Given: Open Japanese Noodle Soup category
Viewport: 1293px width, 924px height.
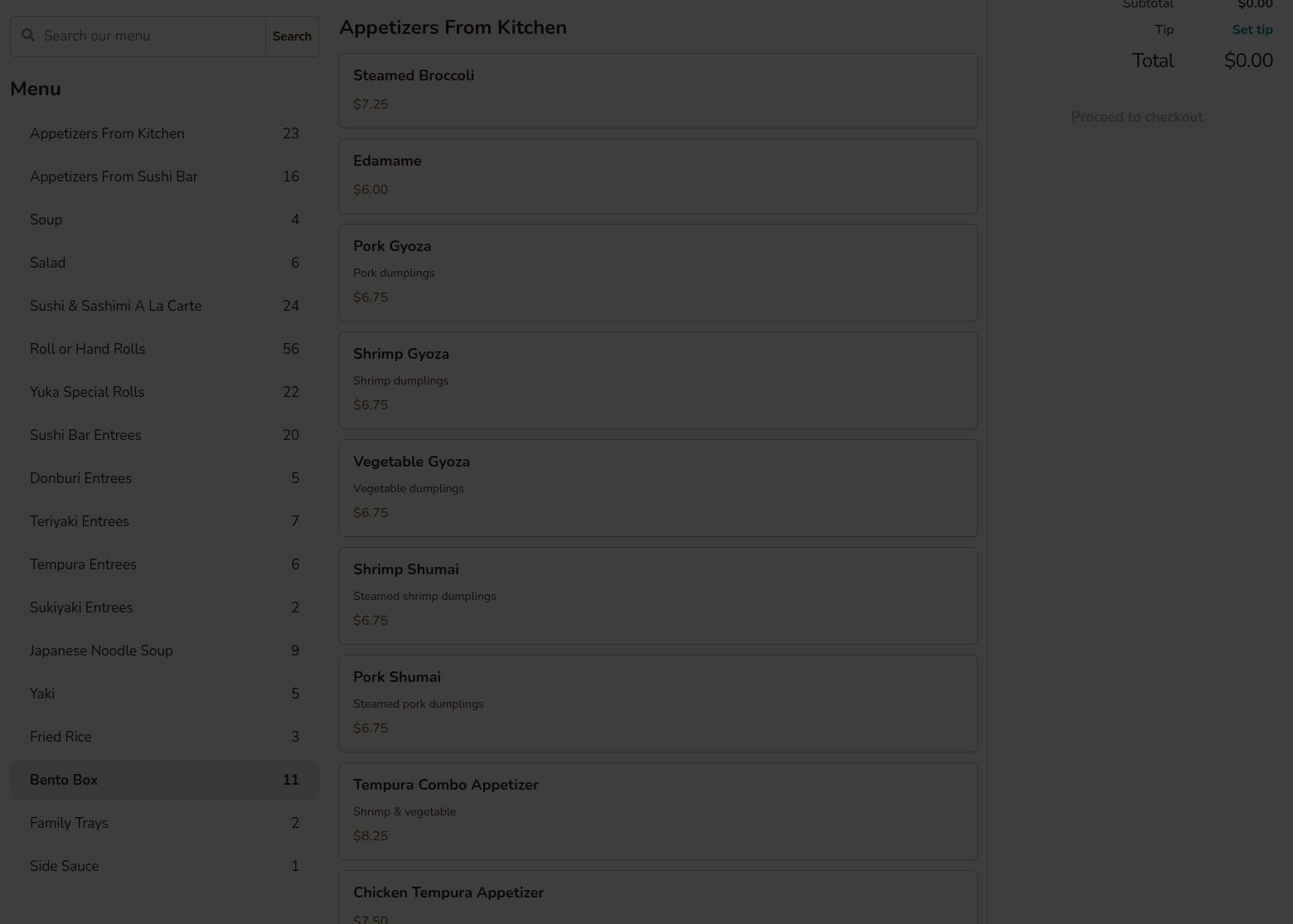Looking at the screenshot, I should pyautogui.click(x=164, y=651).
